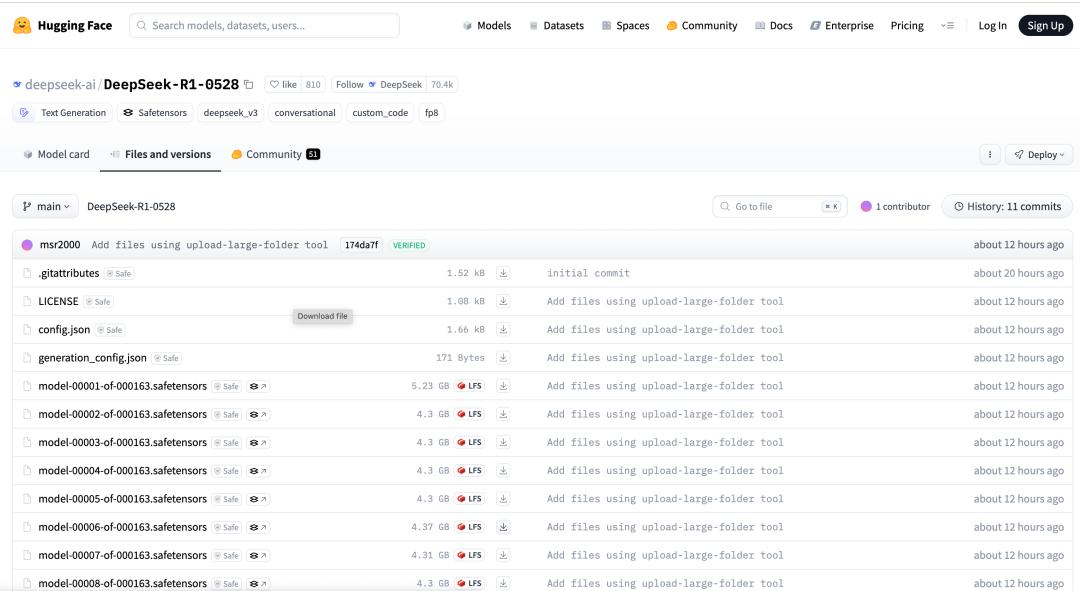Open commit 174da7f
The image size is (1080, 591).
pos(362,245)
